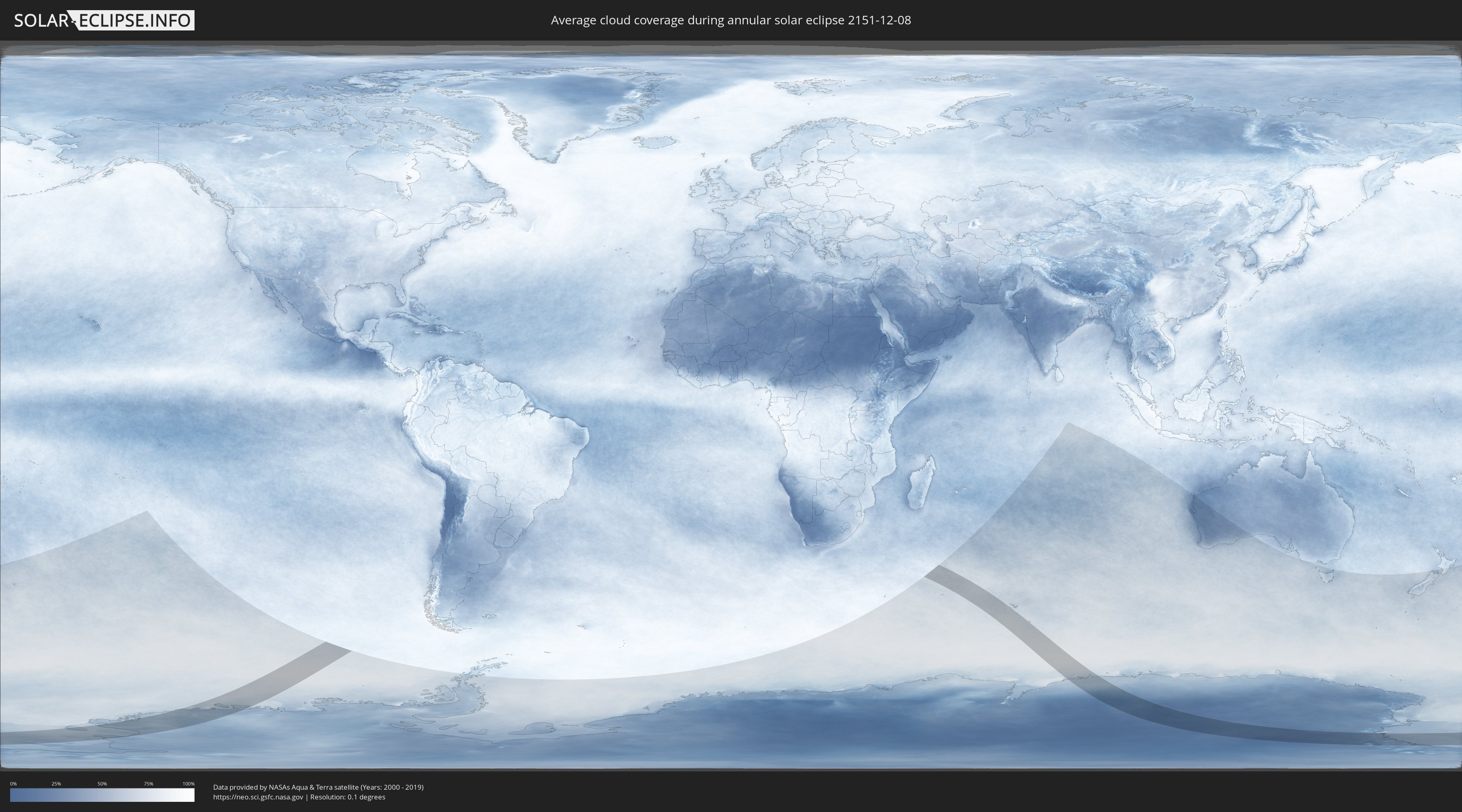Click the 0% legend label

pyautogui.click(x=13, y=784)
